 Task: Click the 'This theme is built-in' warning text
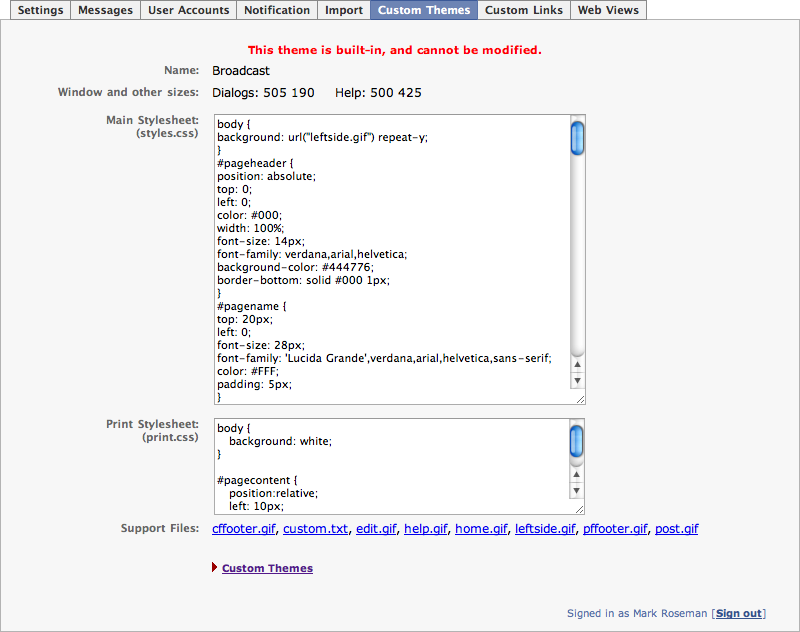point(394,50)
